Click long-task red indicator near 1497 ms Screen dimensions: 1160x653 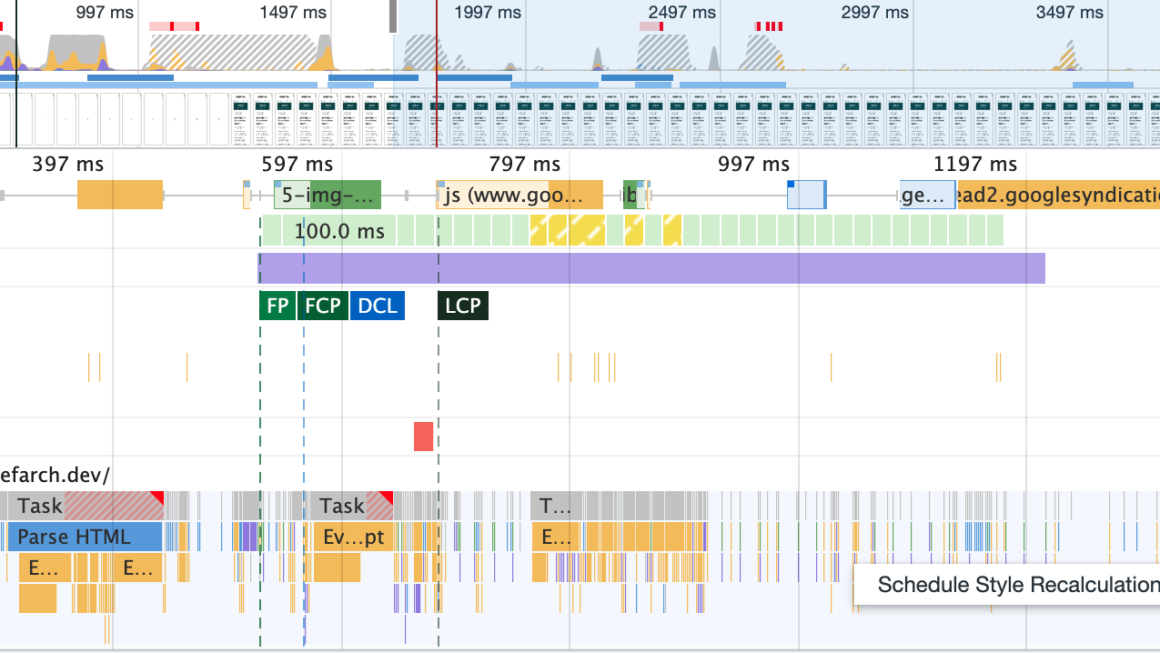pyautogui.click(x=175, y=27)
